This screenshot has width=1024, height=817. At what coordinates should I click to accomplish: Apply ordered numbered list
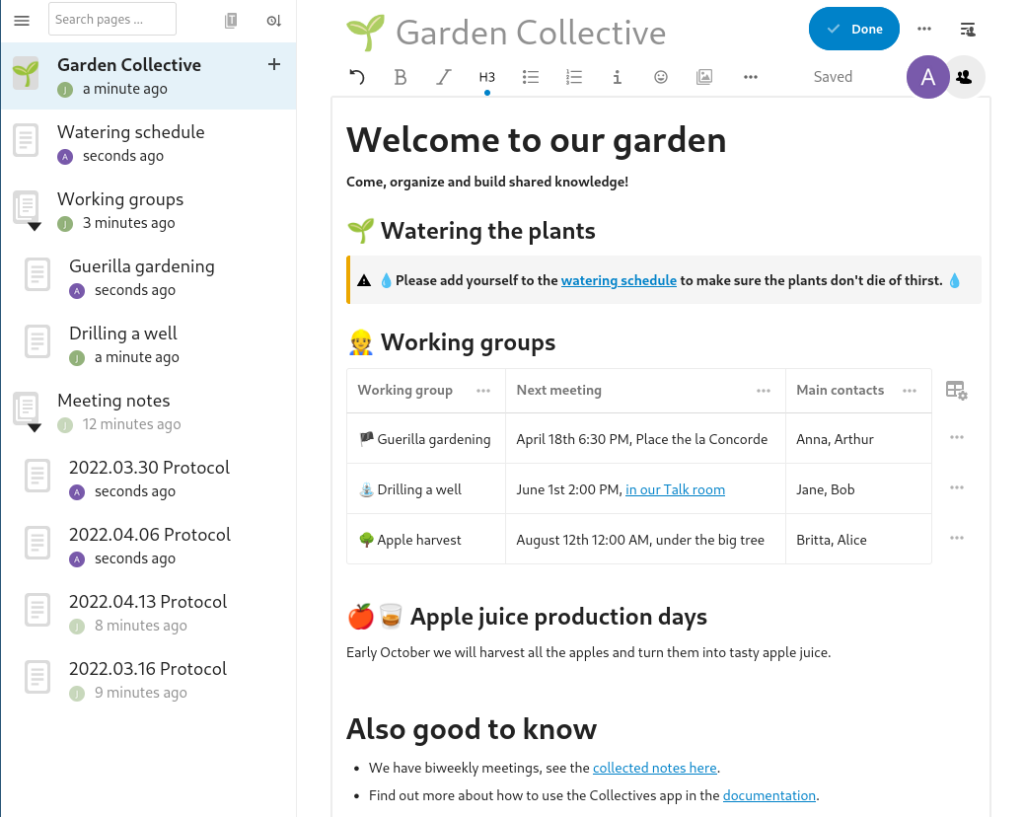[573, 77]
